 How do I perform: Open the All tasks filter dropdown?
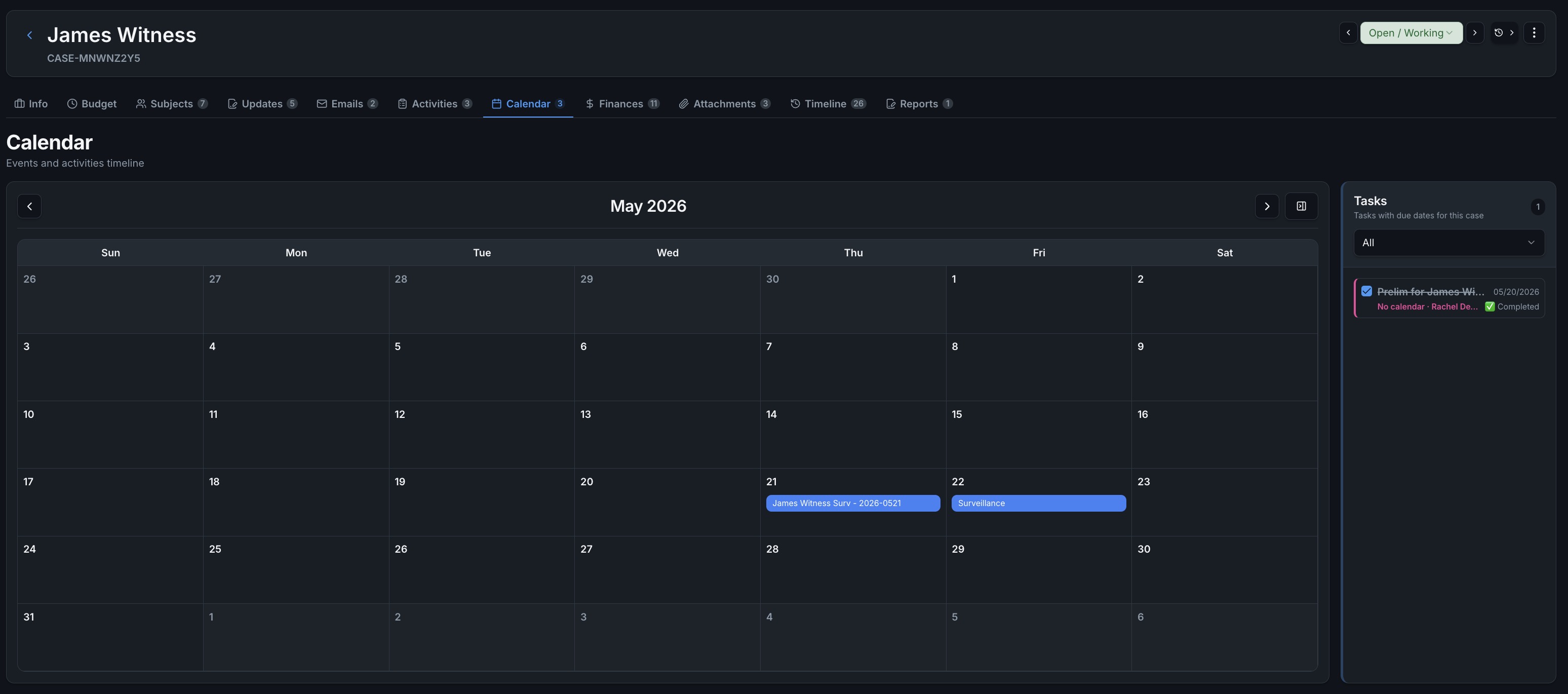point(1448,243)
